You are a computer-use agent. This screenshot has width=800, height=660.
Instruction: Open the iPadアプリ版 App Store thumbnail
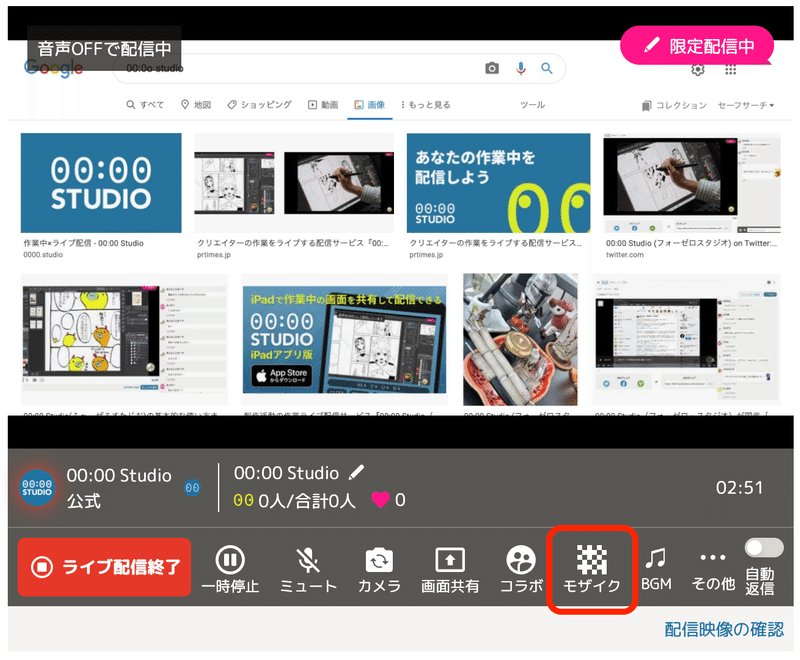(x=344, y=339)
